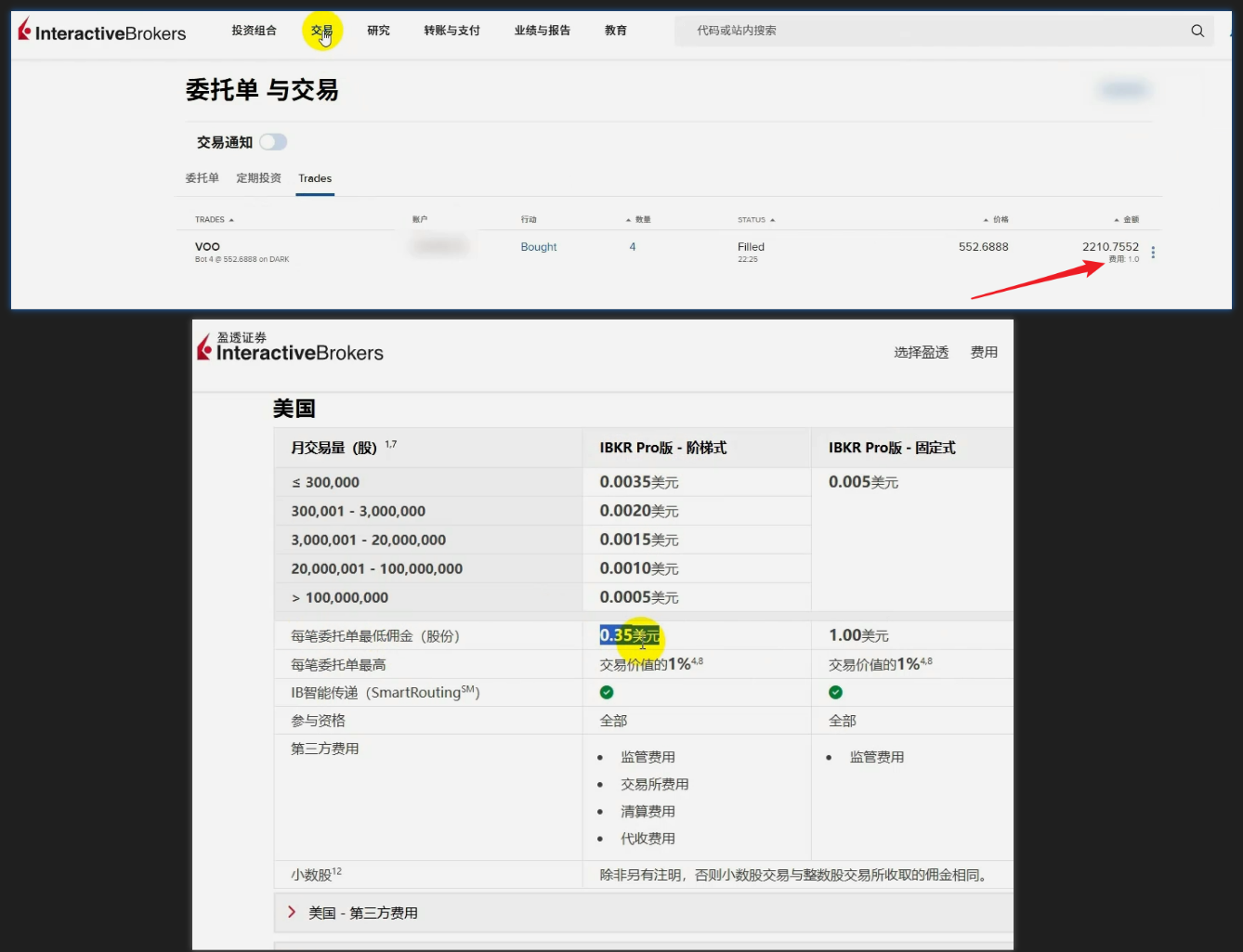Image resolution: width=1243 pixels, height=952 pixels.
Task: Click the Filled status text
Action: [751, 247]
